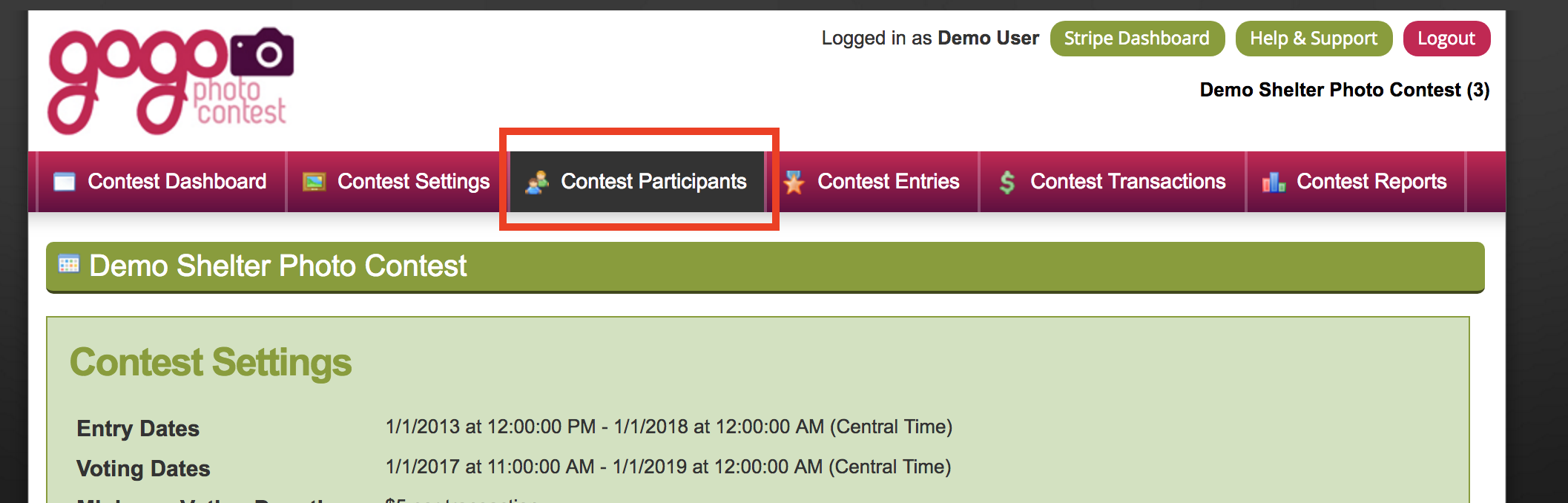
Task: Log out using the Logout button
Action: click(1446, 39)
